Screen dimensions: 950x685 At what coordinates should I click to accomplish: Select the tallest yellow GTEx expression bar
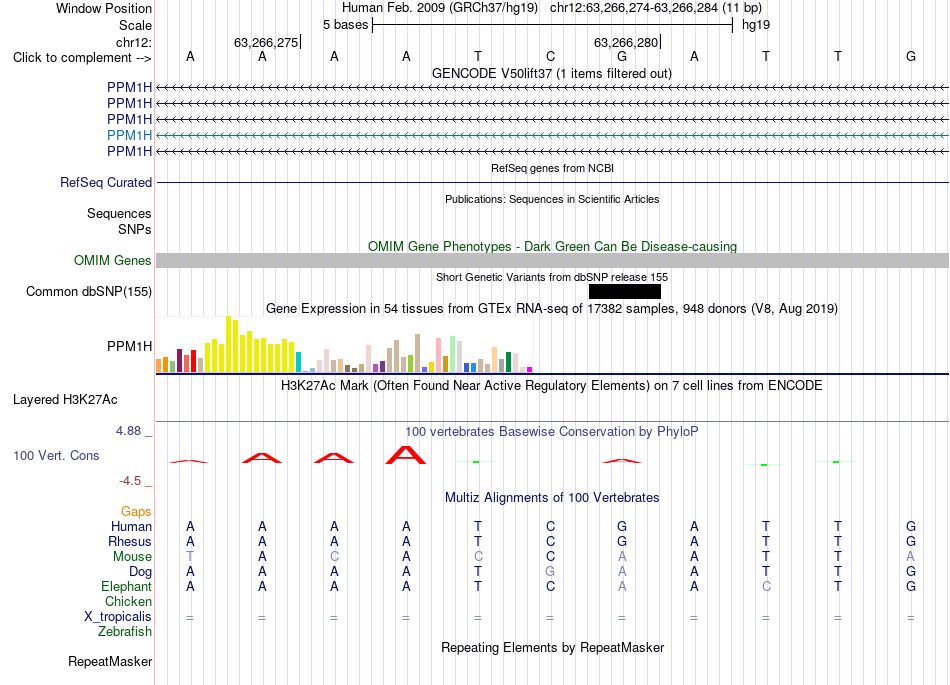[228, 344]
